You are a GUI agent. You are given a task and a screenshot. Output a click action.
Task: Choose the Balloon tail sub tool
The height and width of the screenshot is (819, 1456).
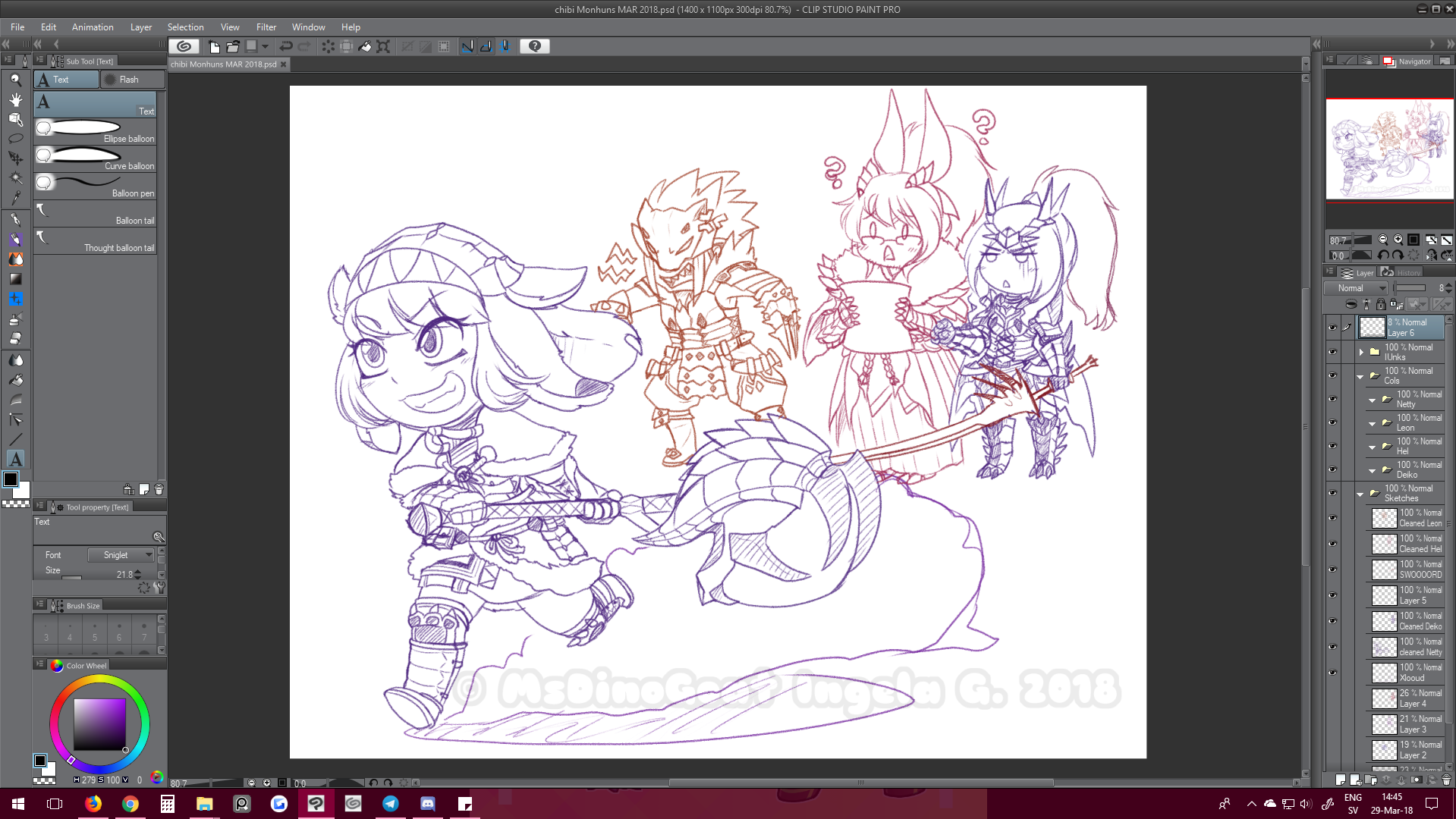96,214
